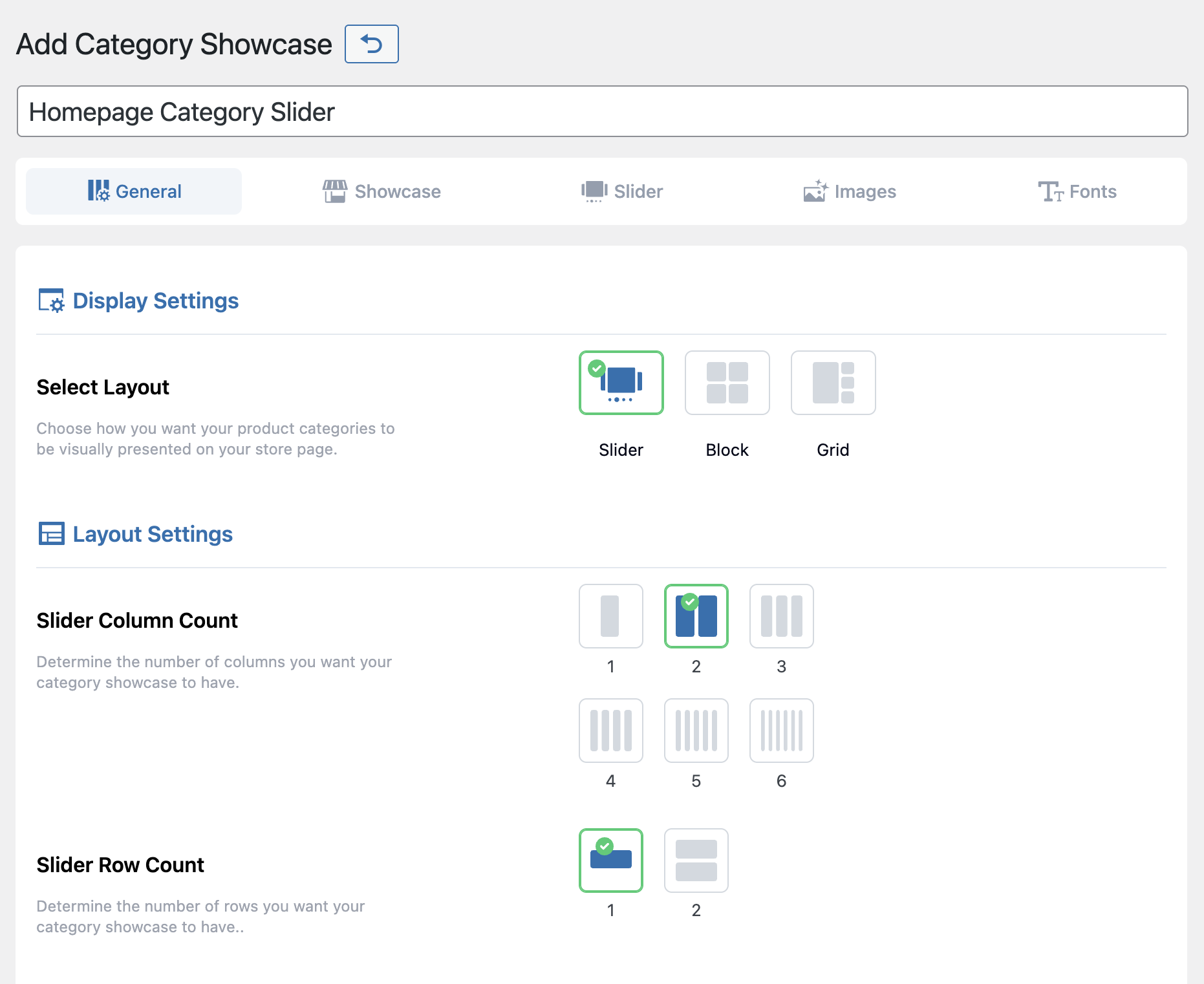Select the Slider layout icon
Viewport: 1204px width, 984px height.
(621, 383)
